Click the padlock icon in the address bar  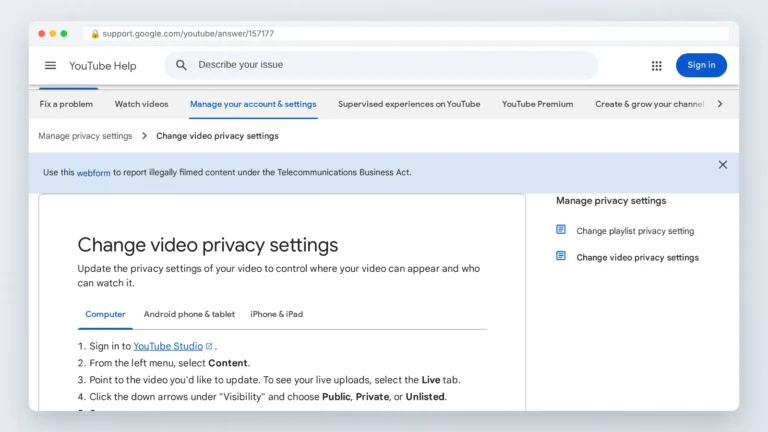click(x=95, y=33)
